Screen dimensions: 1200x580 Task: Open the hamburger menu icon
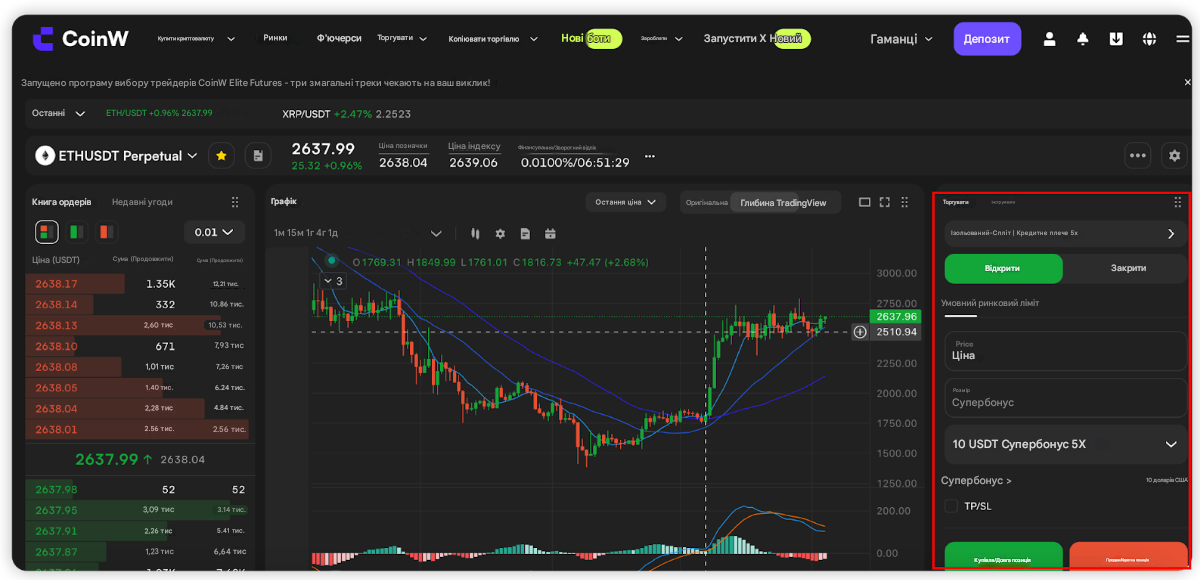coord(1182,39)
